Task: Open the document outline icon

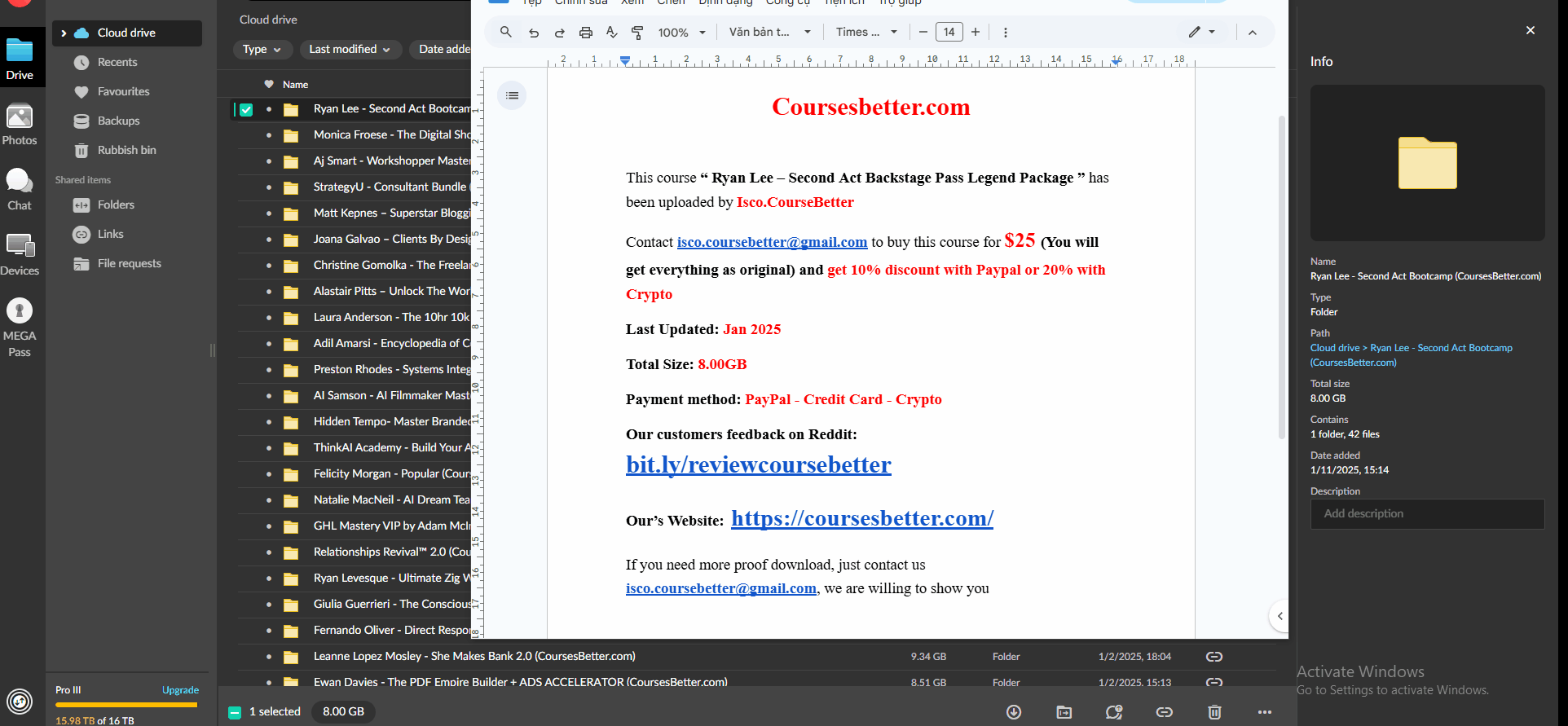Action: point(512,95)
